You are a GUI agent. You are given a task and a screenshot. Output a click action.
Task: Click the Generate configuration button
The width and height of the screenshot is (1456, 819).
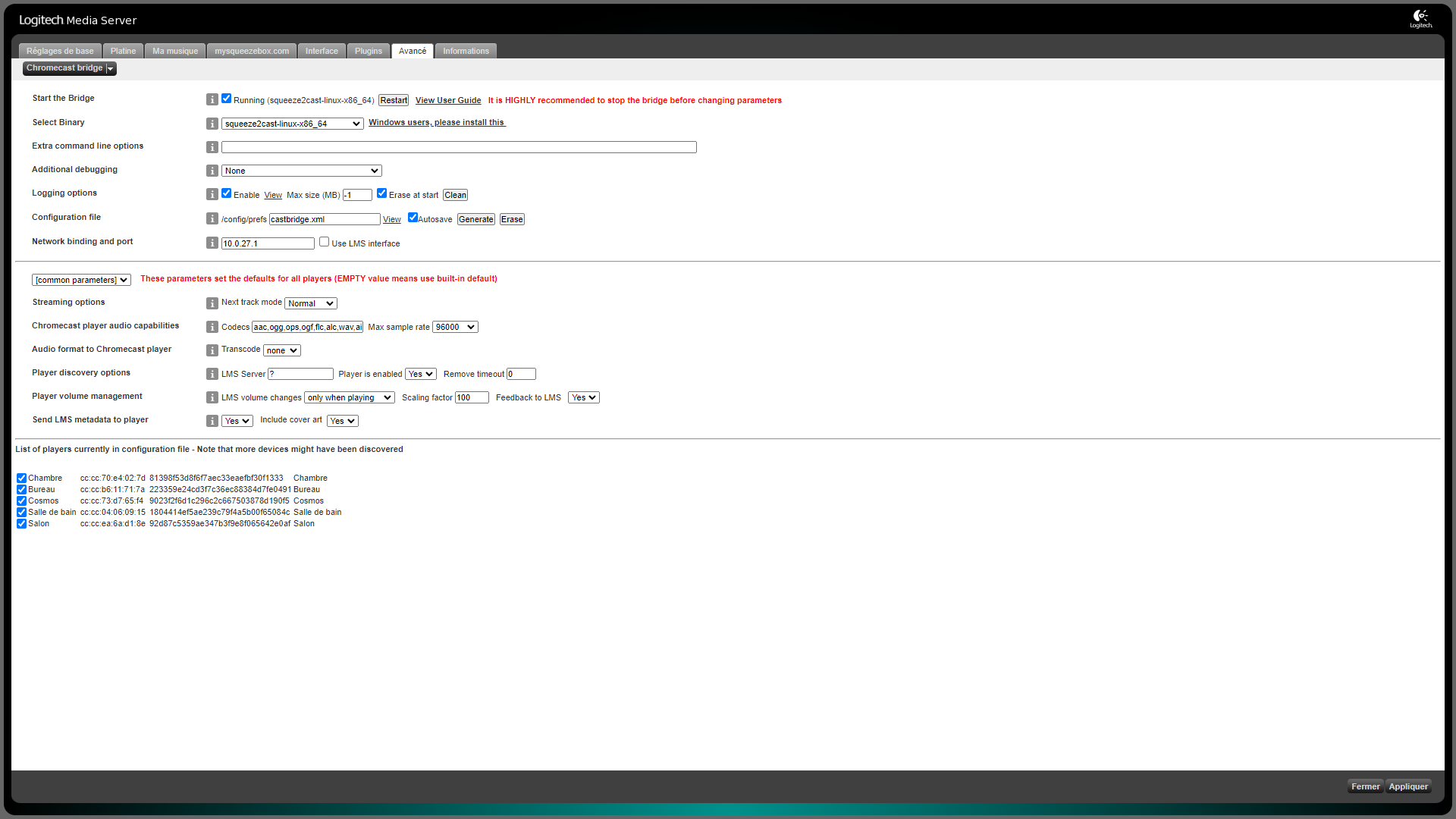tap(476, 219)
